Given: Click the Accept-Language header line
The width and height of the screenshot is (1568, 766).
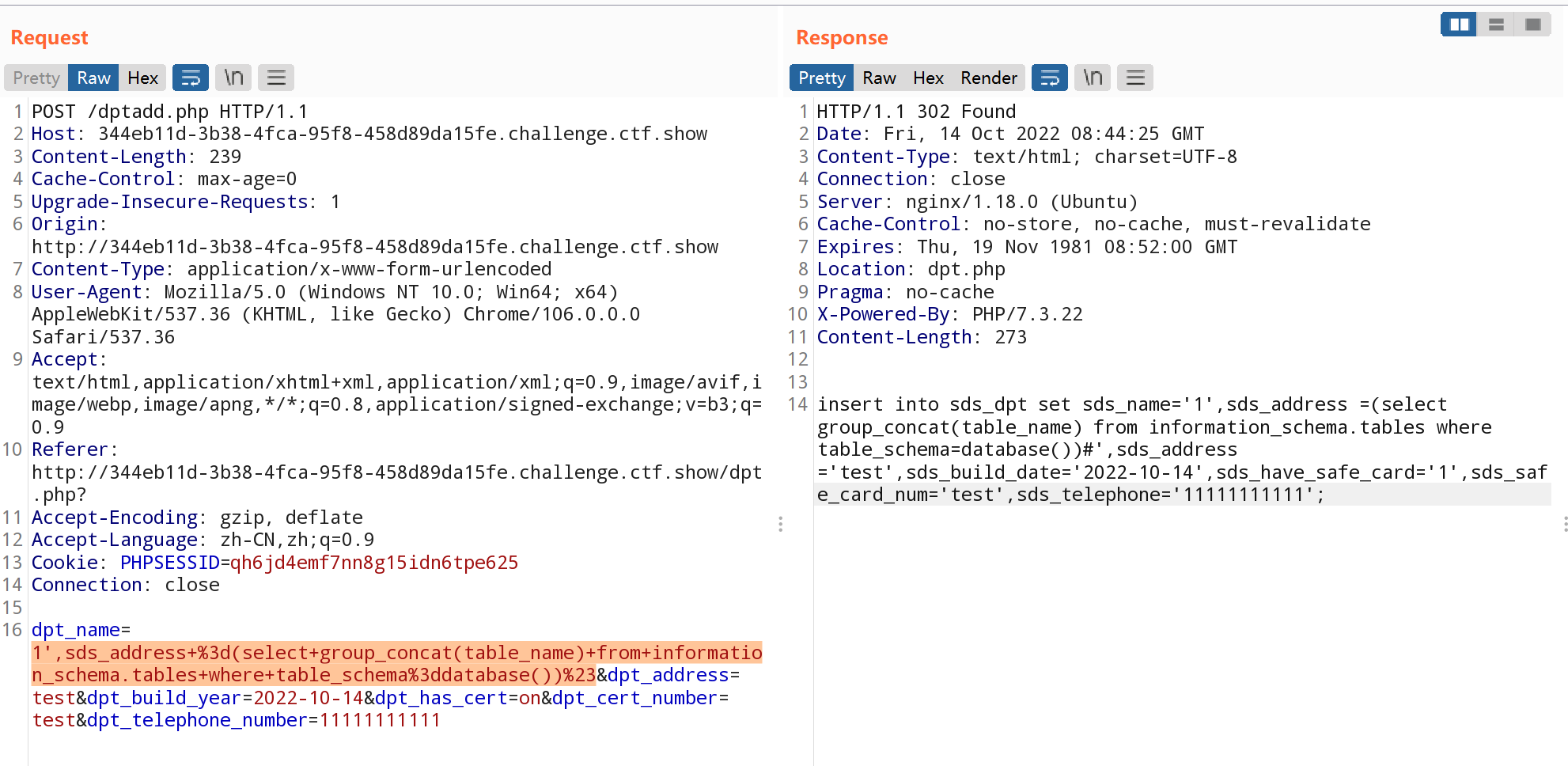Looking at the screenshot, I should tap(203, 540).
